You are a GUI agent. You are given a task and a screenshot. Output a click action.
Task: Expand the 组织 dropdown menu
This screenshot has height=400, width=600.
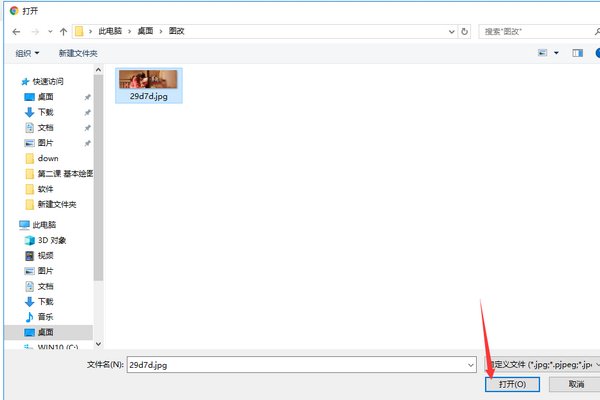click(x=27, y=52)
